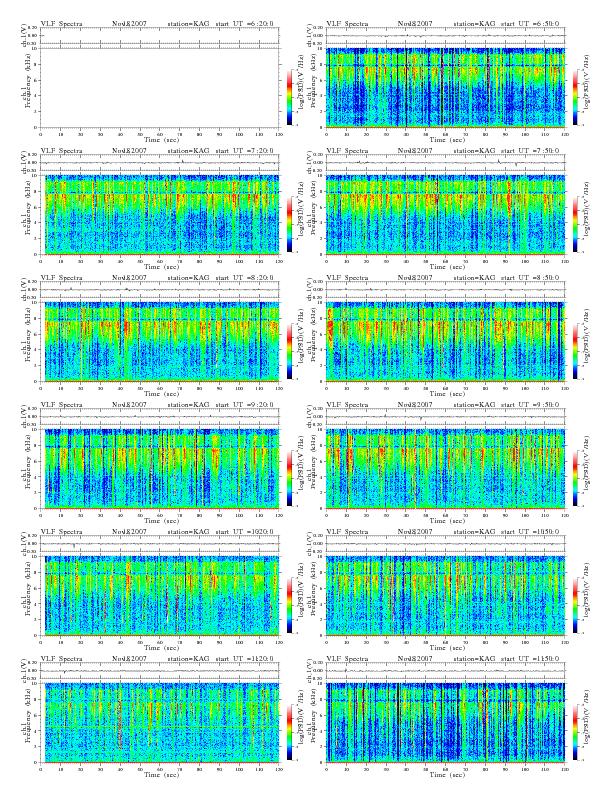The height and width of the screenshot is (792, 612).
Task: Click the PSD color bar beside the 6:20:0 panel
Action: (x=289, y=97)
